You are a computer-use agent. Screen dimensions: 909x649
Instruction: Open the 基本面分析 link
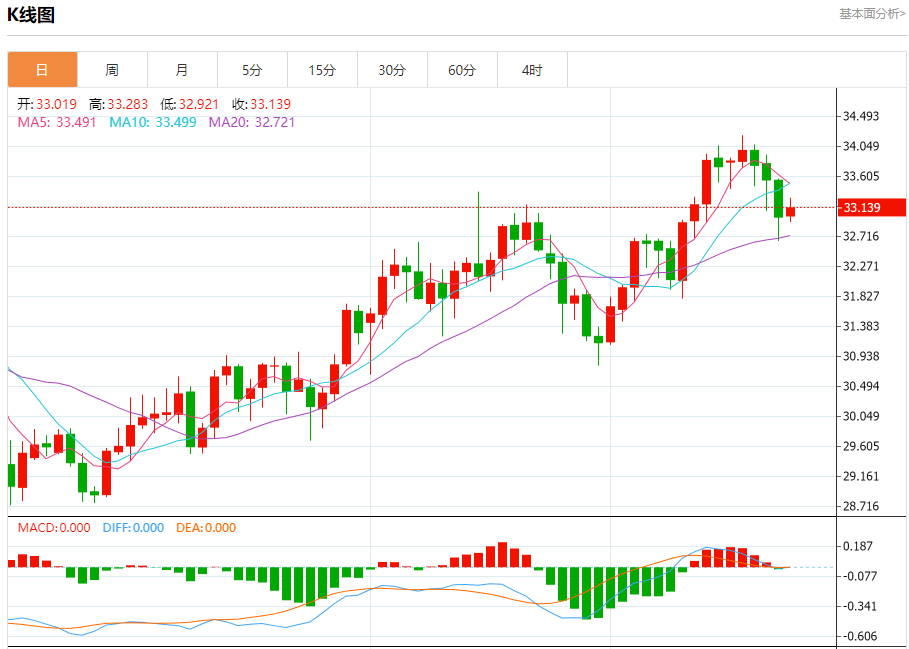(x=872, y=14)
